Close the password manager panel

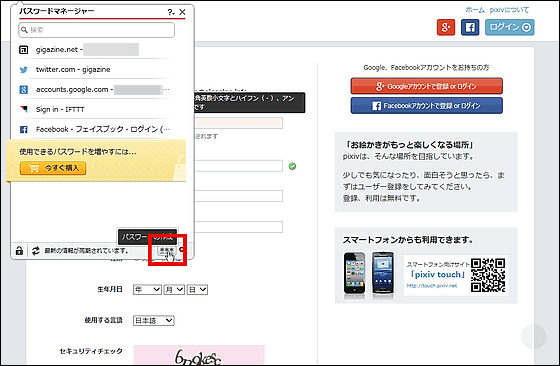click(182, 12)
